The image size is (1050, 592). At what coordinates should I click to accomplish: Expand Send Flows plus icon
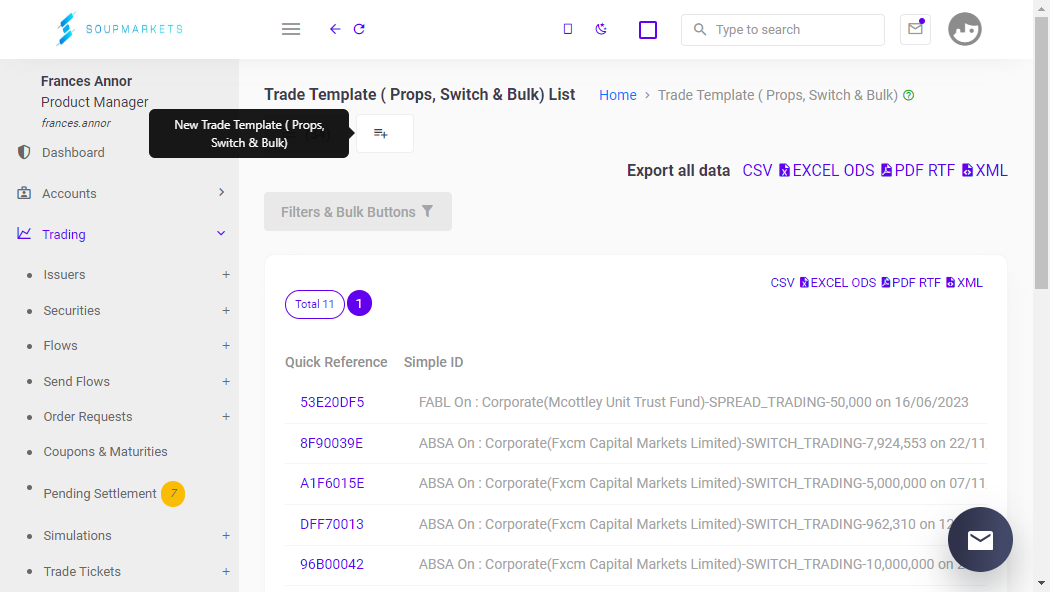[x=226, y=382]
